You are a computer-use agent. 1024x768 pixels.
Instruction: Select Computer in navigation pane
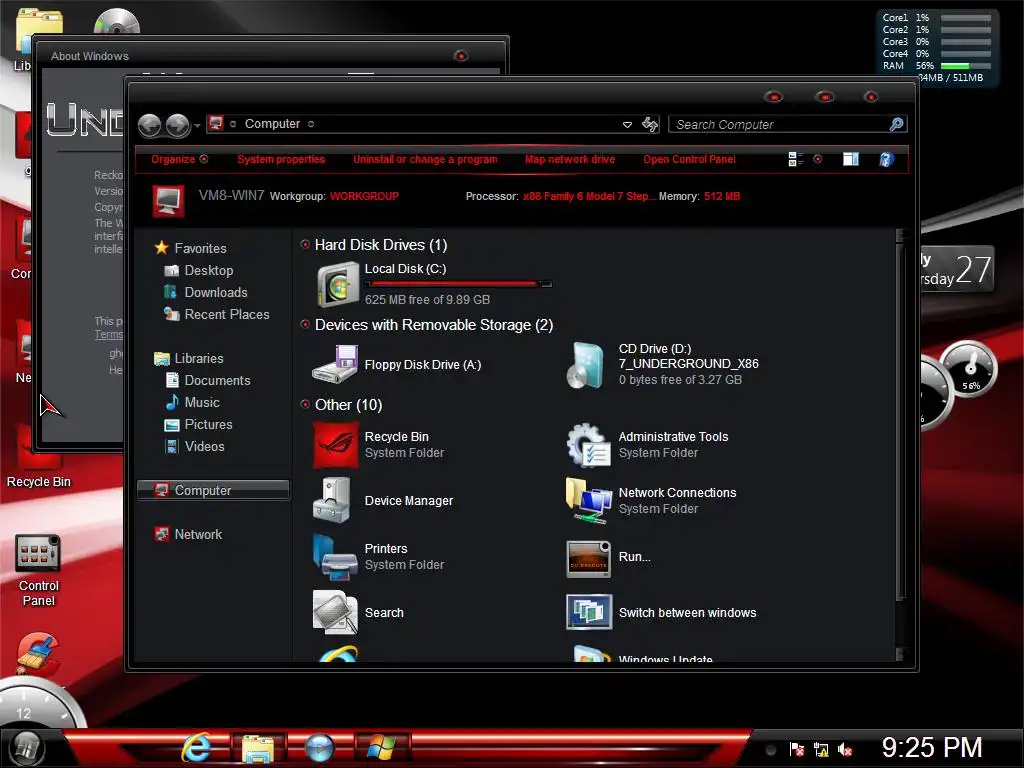point(213,490)
